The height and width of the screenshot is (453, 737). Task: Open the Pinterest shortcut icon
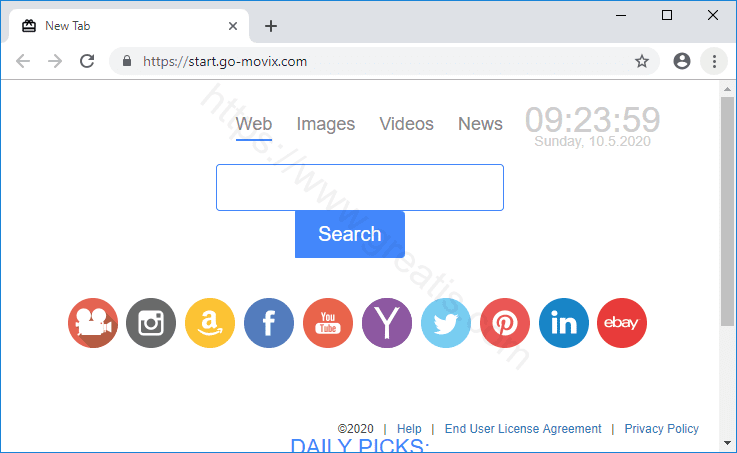tap(505, 323)
